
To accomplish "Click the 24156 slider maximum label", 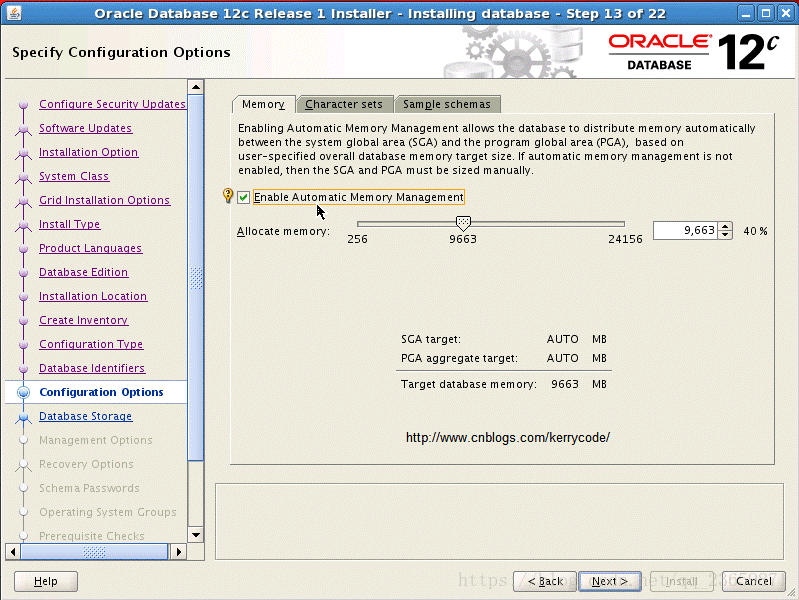I will tap(625, 239).
